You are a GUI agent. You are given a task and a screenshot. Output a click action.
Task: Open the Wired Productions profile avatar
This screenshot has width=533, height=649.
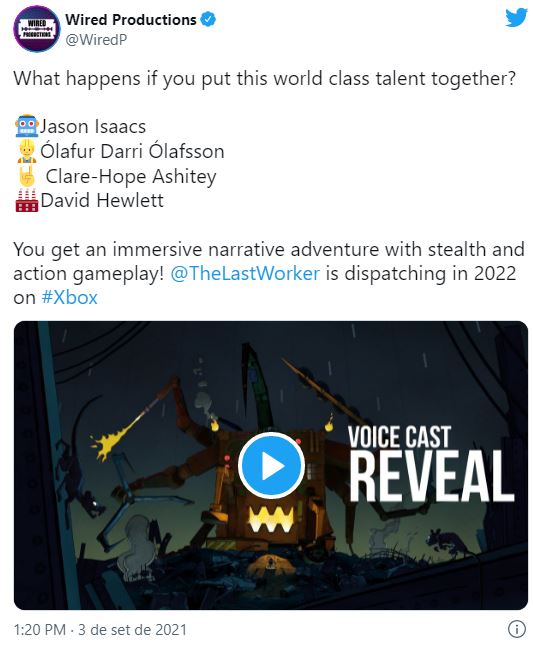(36, 29)
